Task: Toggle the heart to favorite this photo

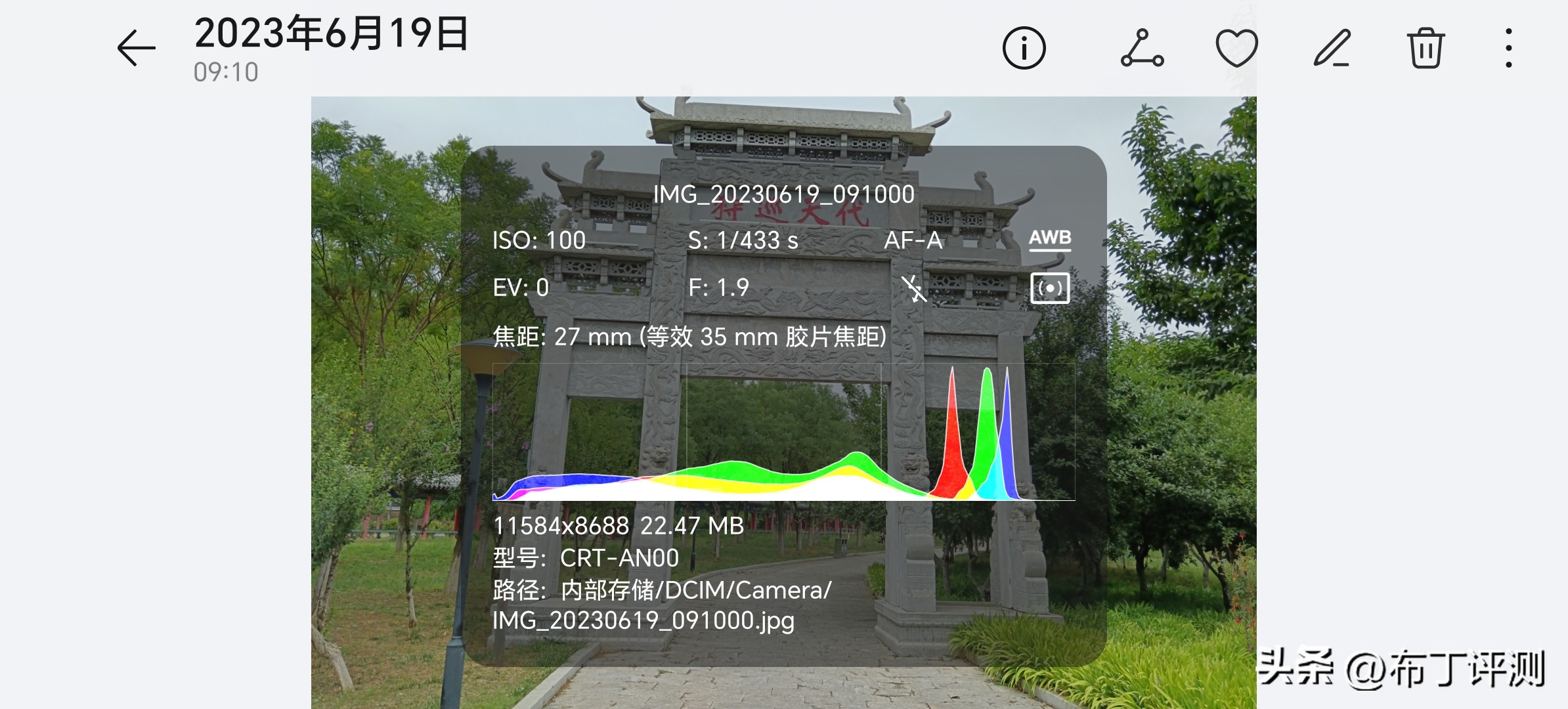Action: (1236, 48)
